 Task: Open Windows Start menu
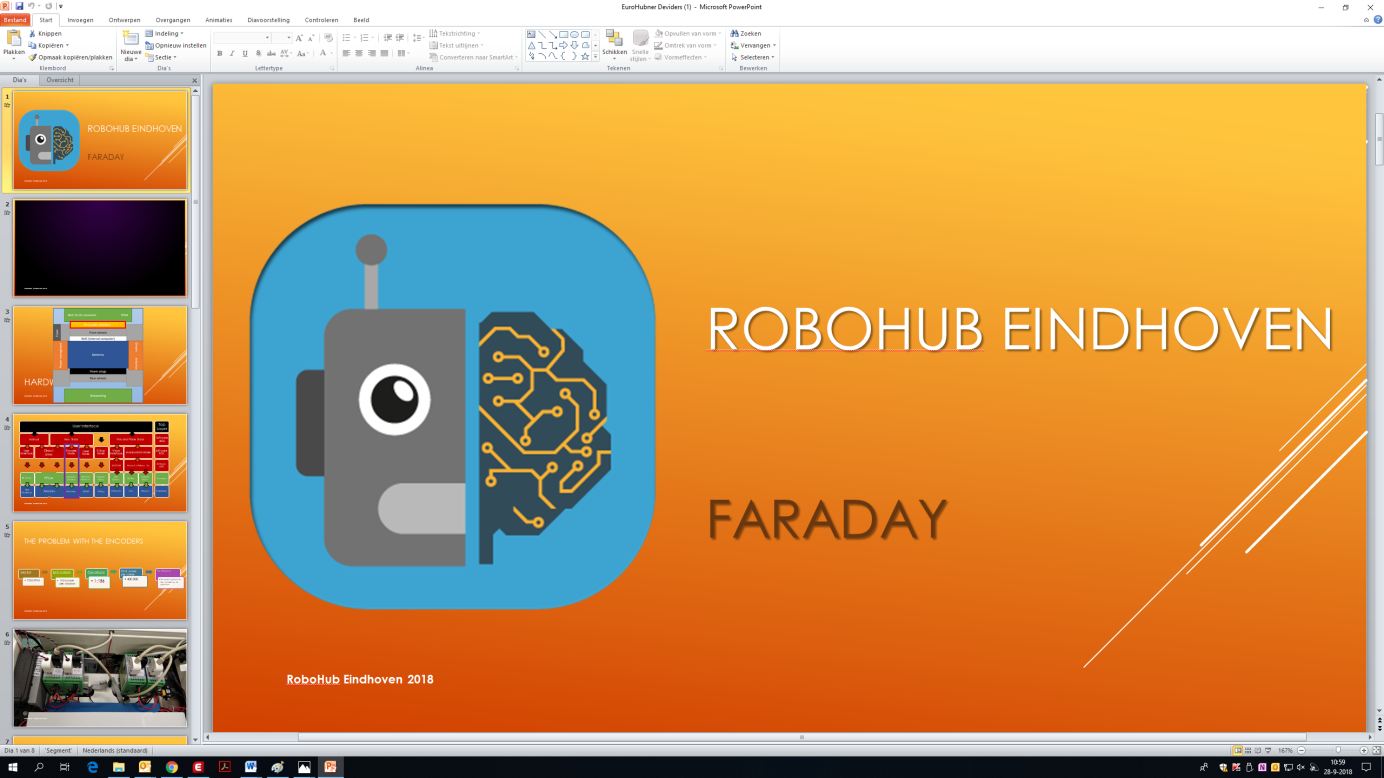13,767
